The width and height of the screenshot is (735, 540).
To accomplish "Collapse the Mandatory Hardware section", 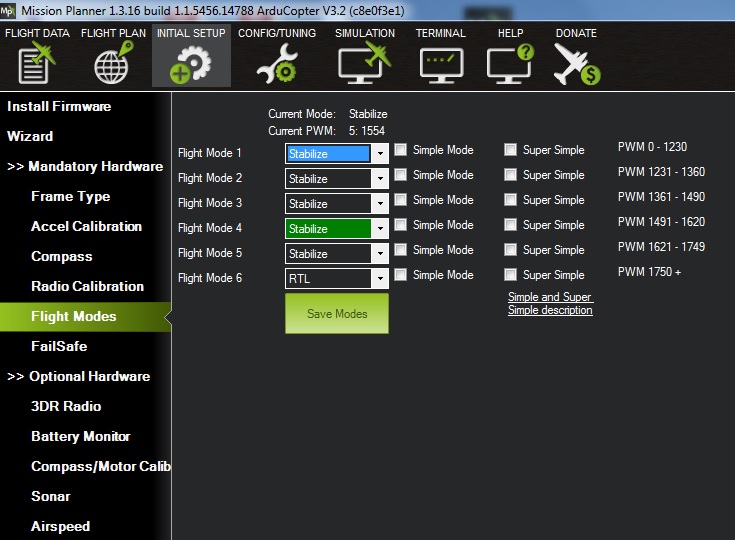I will (85, 166).
